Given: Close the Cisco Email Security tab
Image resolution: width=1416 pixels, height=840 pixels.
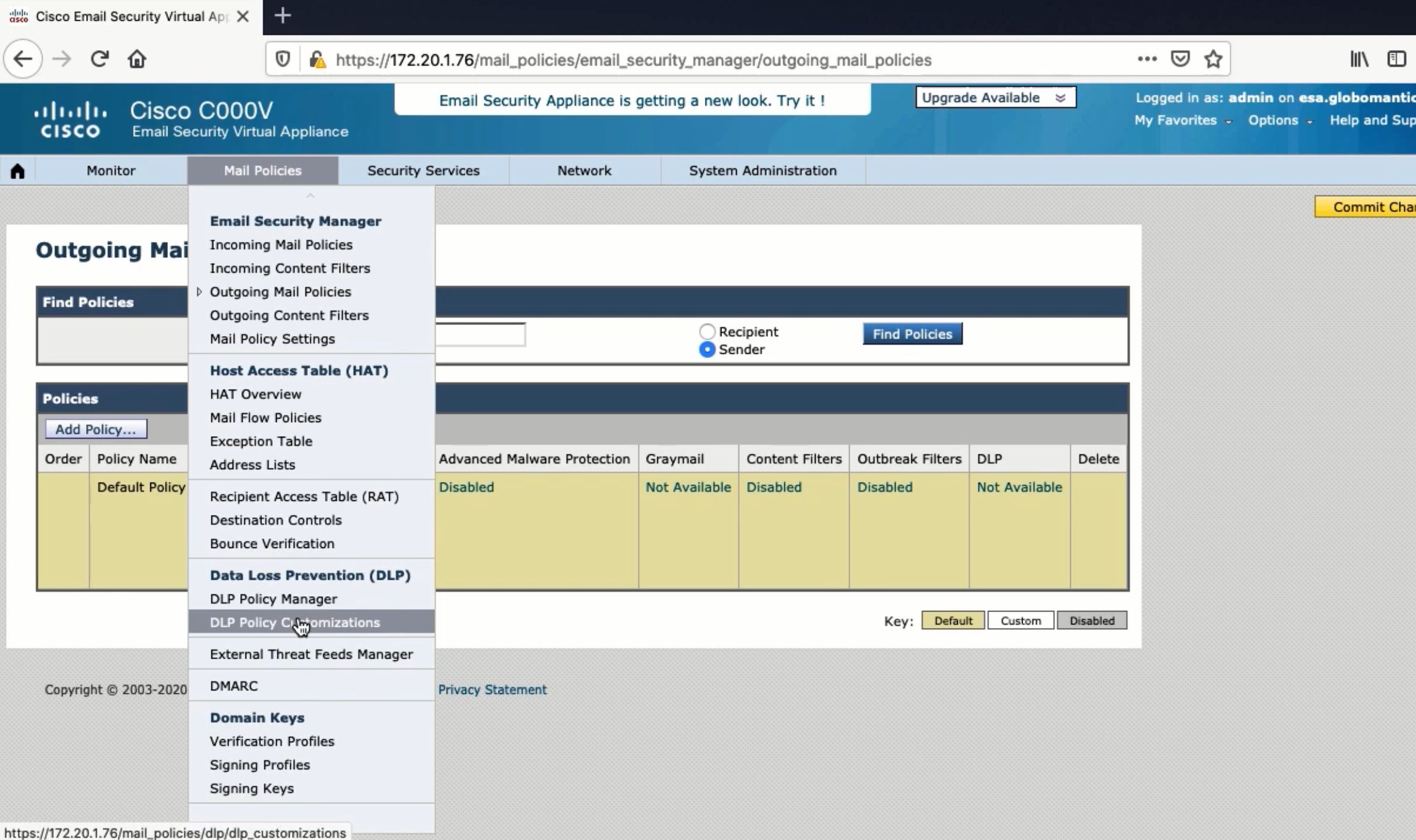Looking at the screenshot, I should pyautogui.click(x=243, y=16).
